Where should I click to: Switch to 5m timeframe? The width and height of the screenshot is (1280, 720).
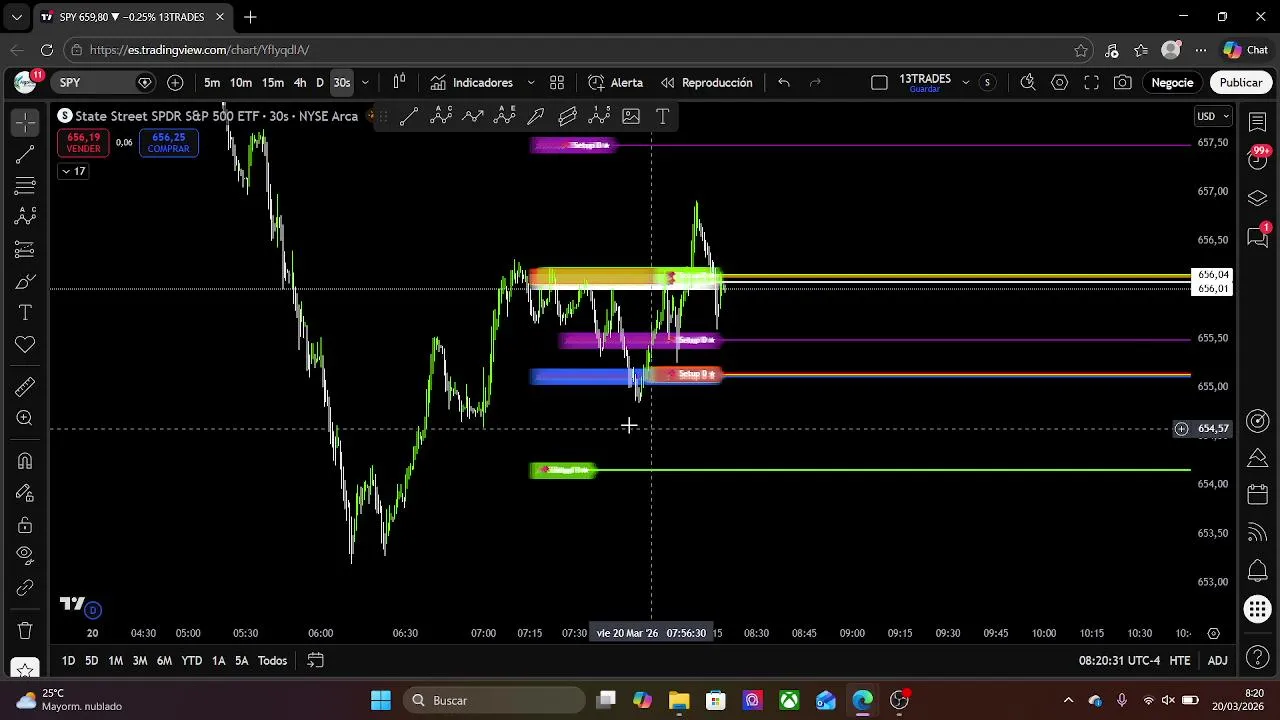212,83
